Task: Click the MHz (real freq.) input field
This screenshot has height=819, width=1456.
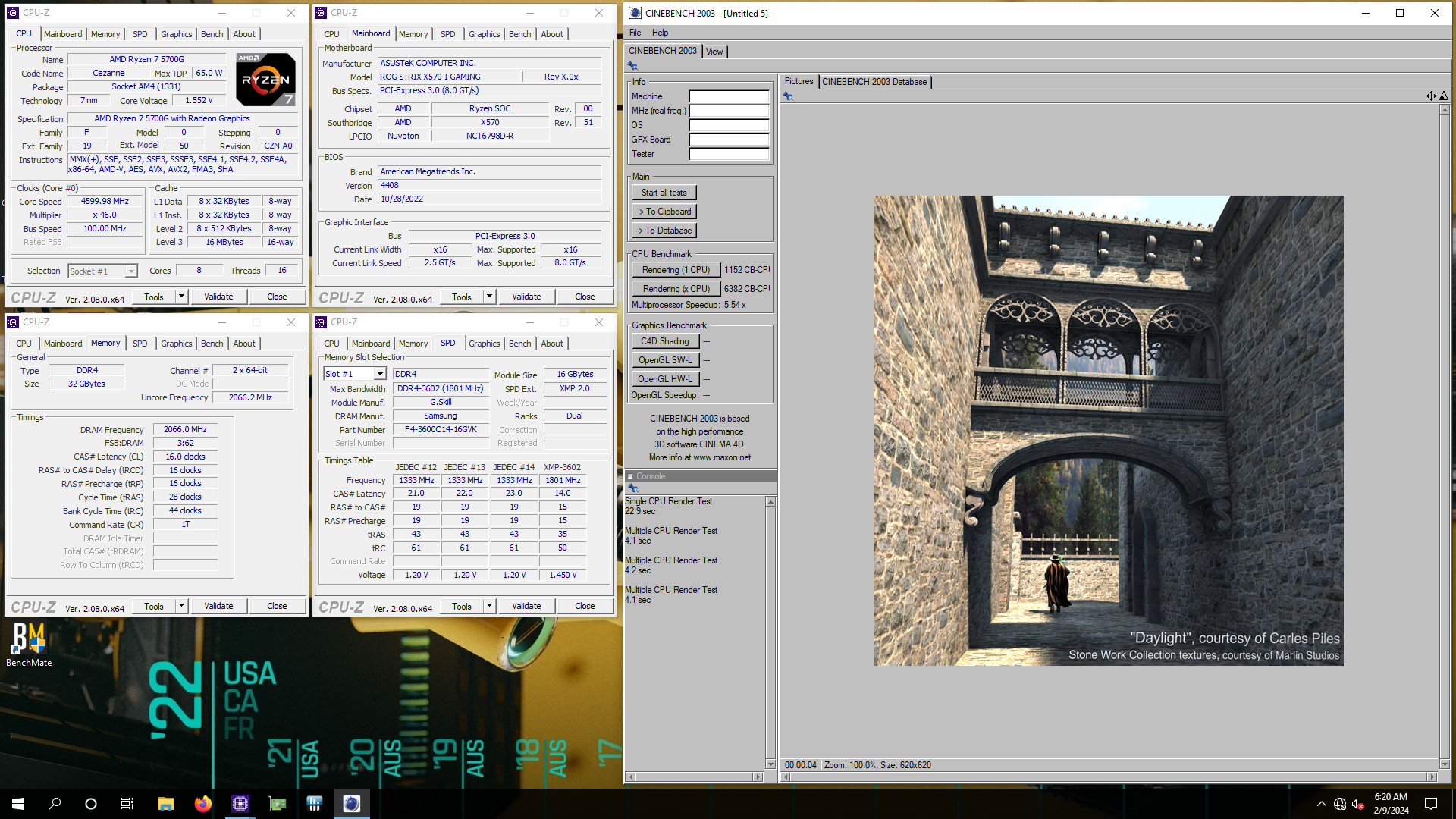Action: [730, 111]
